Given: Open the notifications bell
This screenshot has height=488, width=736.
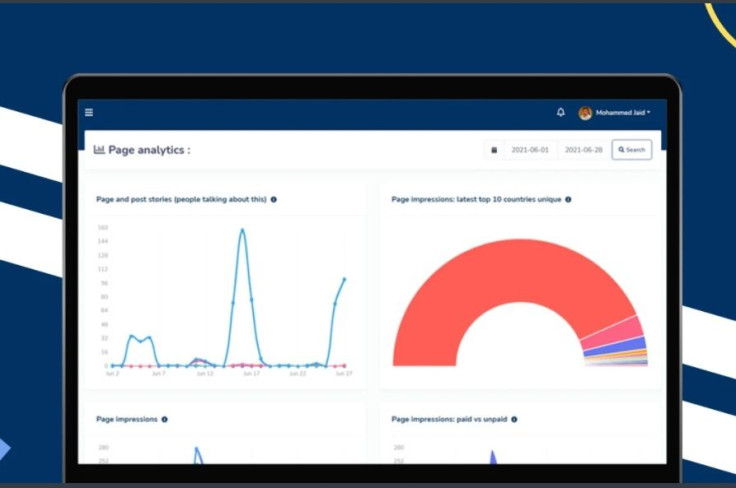Looking at the screenshot, I should 560,112.
